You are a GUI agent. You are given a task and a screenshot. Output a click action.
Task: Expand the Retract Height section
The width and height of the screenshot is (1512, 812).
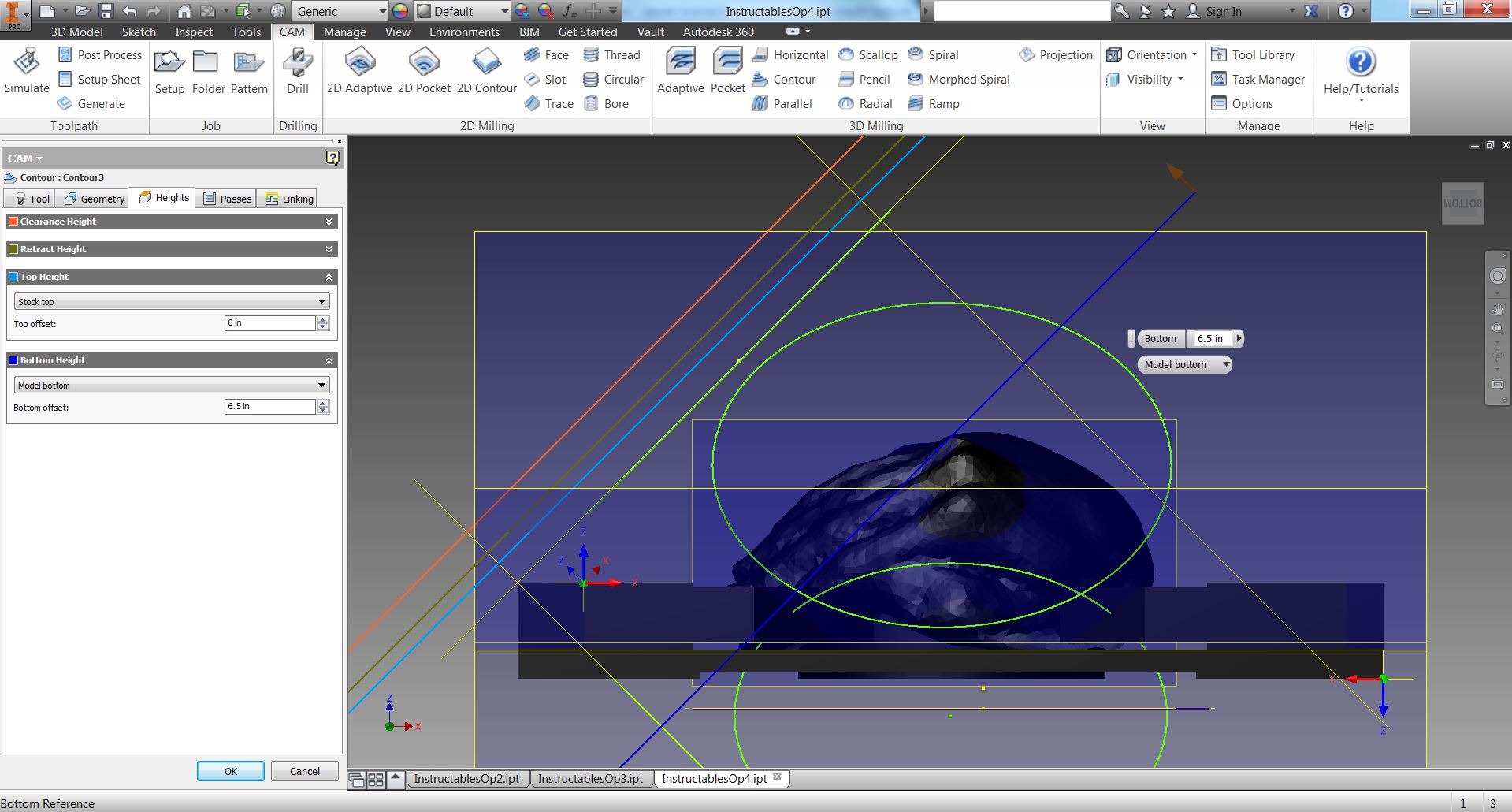point(329,250)
